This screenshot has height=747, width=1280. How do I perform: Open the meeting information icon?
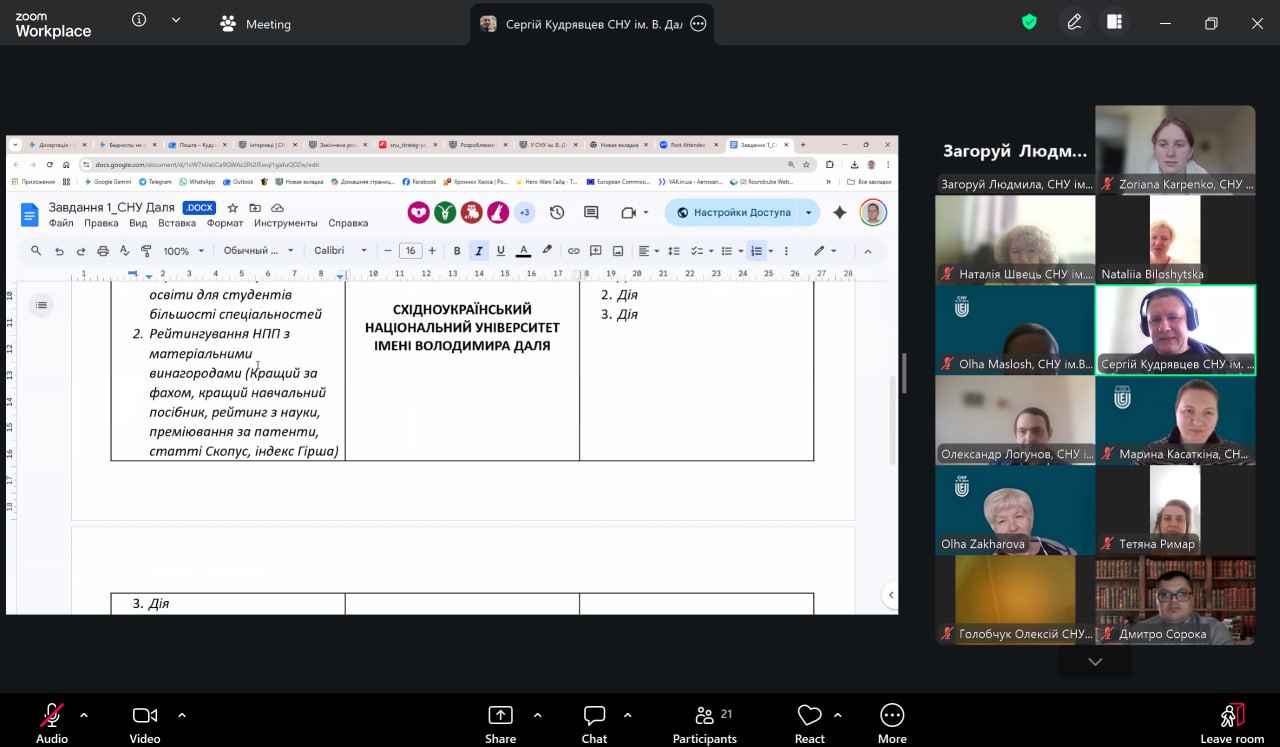click(x=139, y=20)
